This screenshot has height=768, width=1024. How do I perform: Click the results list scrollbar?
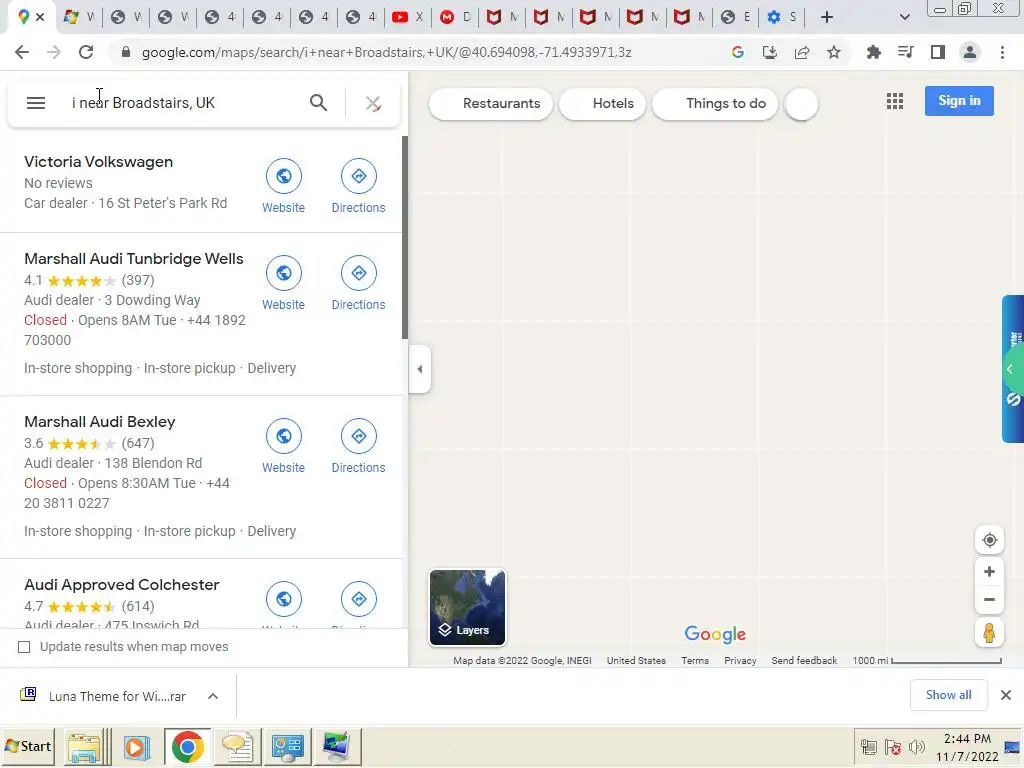[404, 238]
